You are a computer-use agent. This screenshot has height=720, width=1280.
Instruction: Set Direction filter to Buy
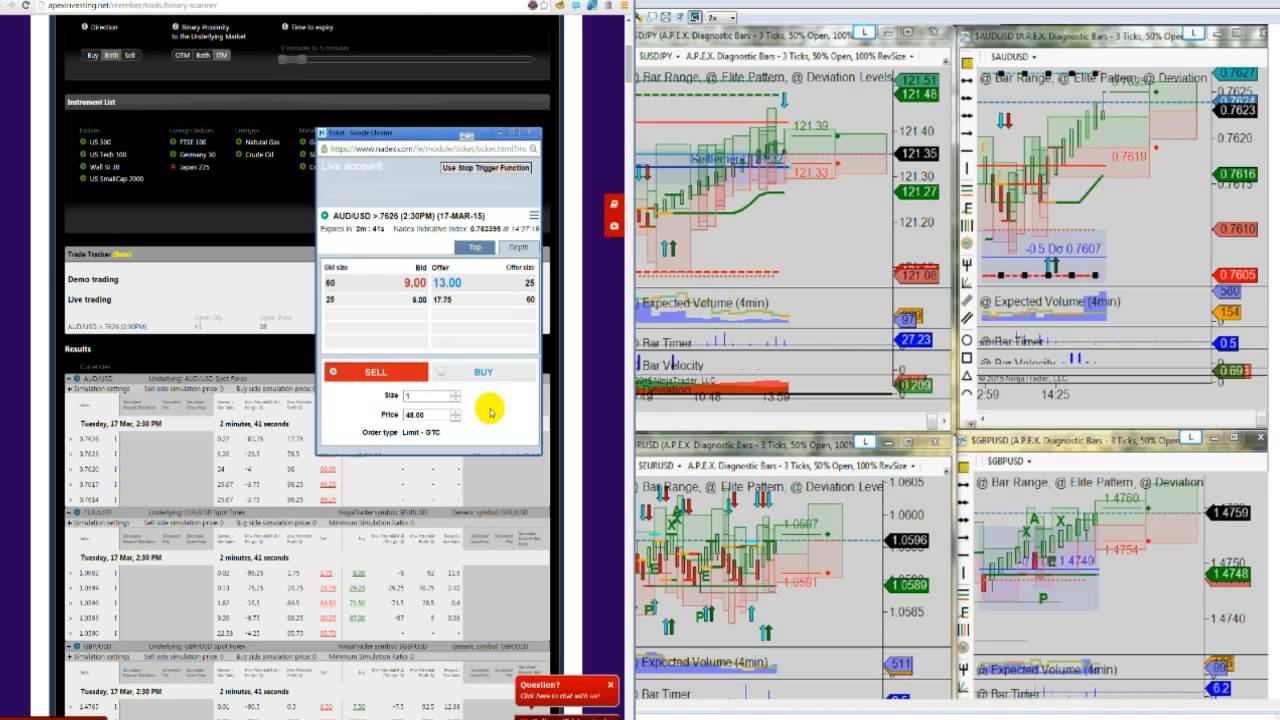point(93,55)
